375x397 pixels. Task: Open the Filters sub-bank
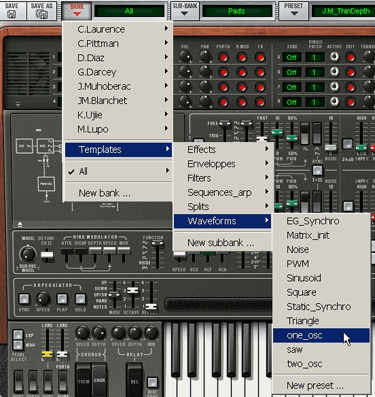pyautogui.click(x=222, y=178)
